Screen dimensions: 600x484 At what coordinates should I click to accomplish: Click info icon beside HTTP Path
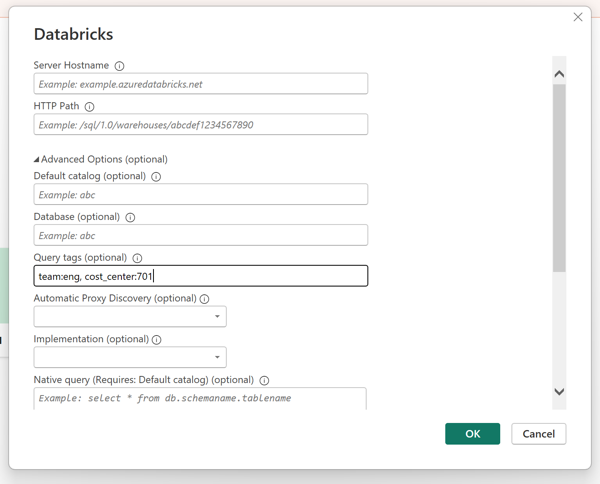(89, 107)
